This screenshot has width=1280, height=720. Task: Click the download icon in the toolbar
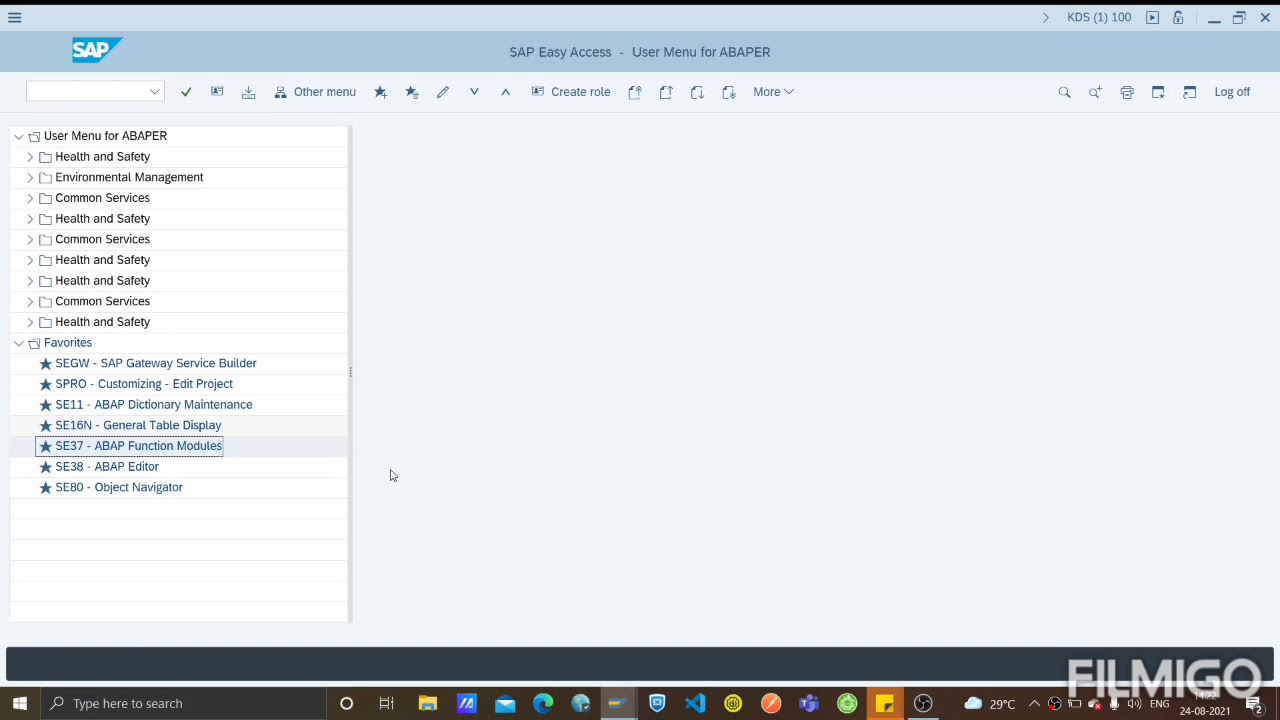pyautogui.click(x=249, y=92)
